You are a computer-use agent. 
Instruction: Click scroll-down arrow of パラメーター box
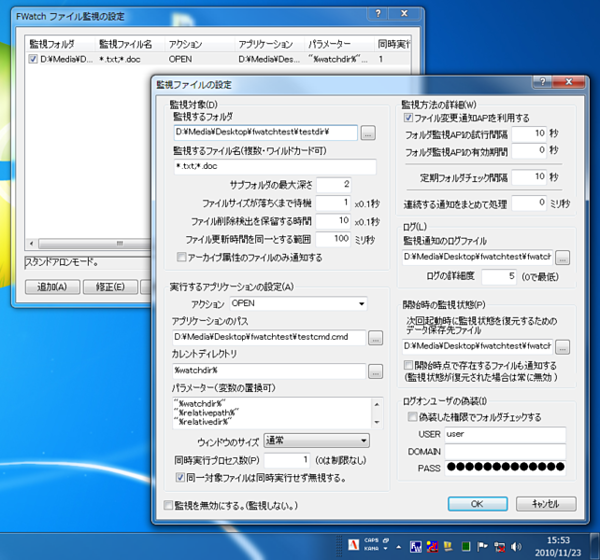[x=376, y=421]
